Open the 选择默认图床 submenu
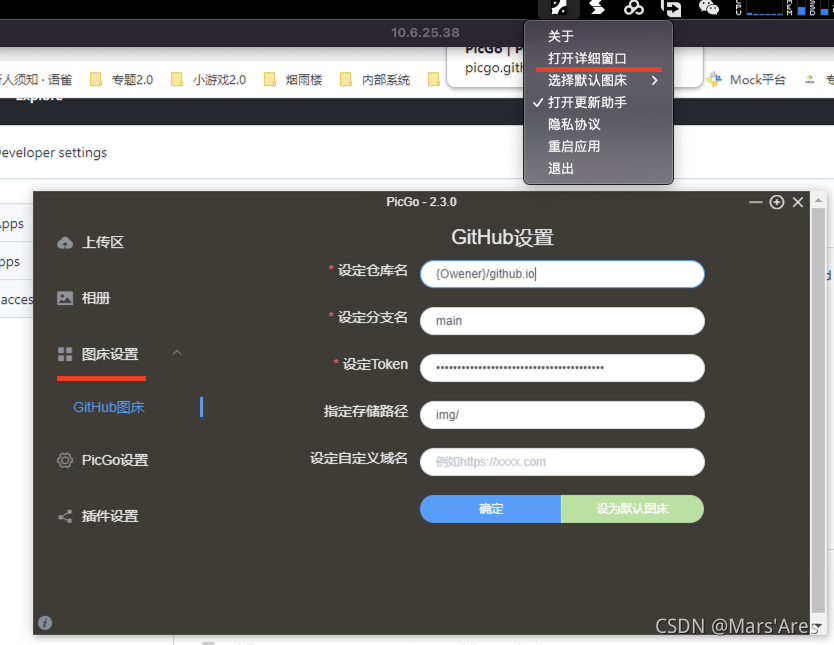834x645 pixels. coord(590,79)
